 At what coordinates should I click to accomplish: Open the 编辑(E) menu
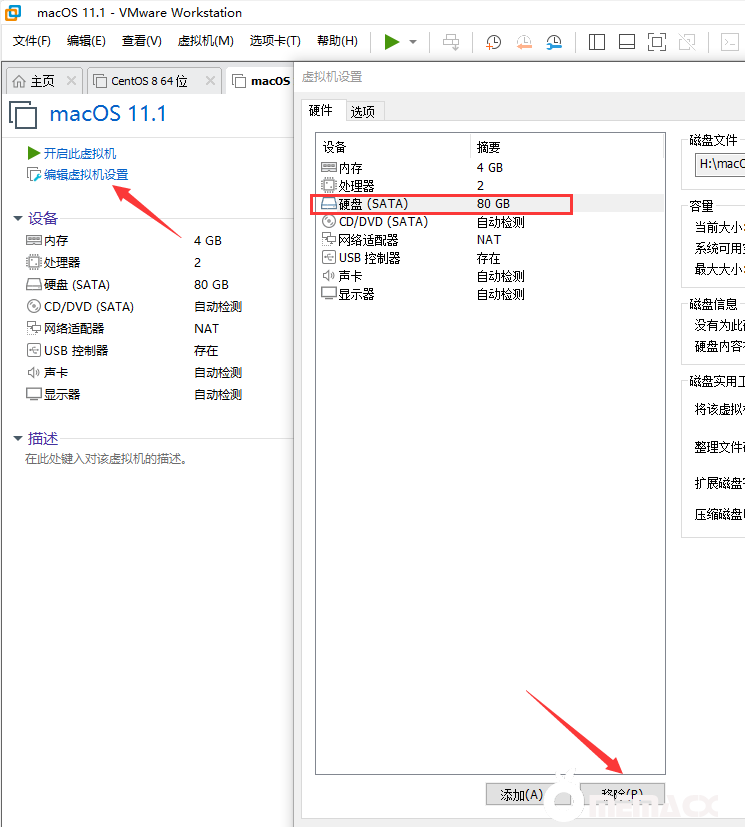(x=86, y=41)
